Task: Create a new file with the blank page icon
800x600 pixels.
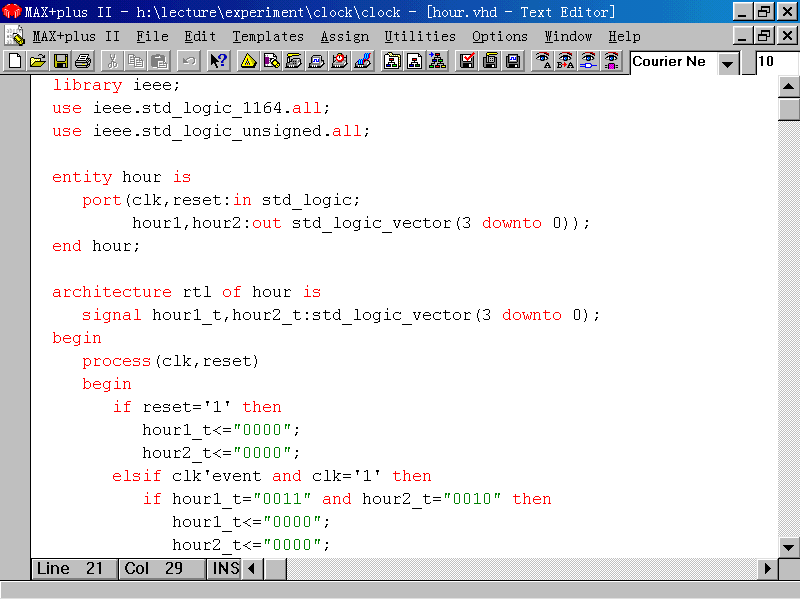Action: [15, 61]
